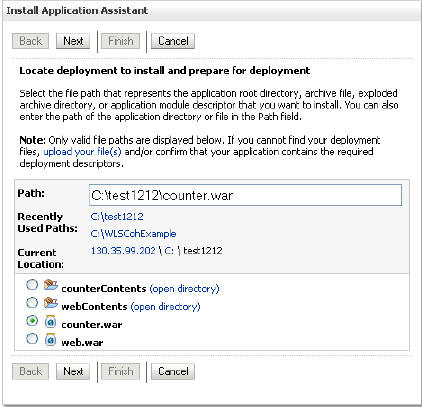Click inside the Path input field
Viewport: 422px width, 407px height.
245,195
